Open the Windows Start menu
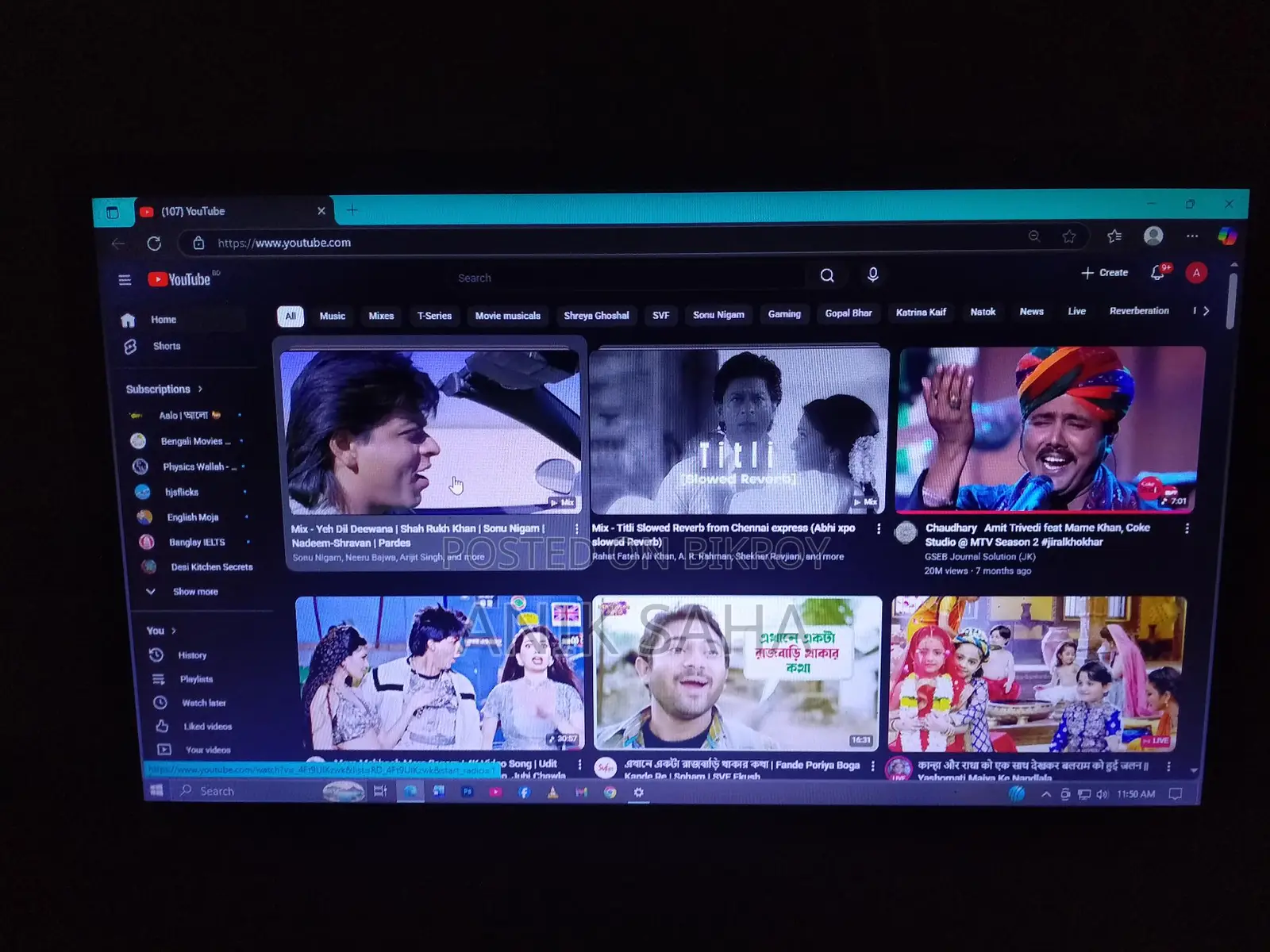 [x=156, y=790]
